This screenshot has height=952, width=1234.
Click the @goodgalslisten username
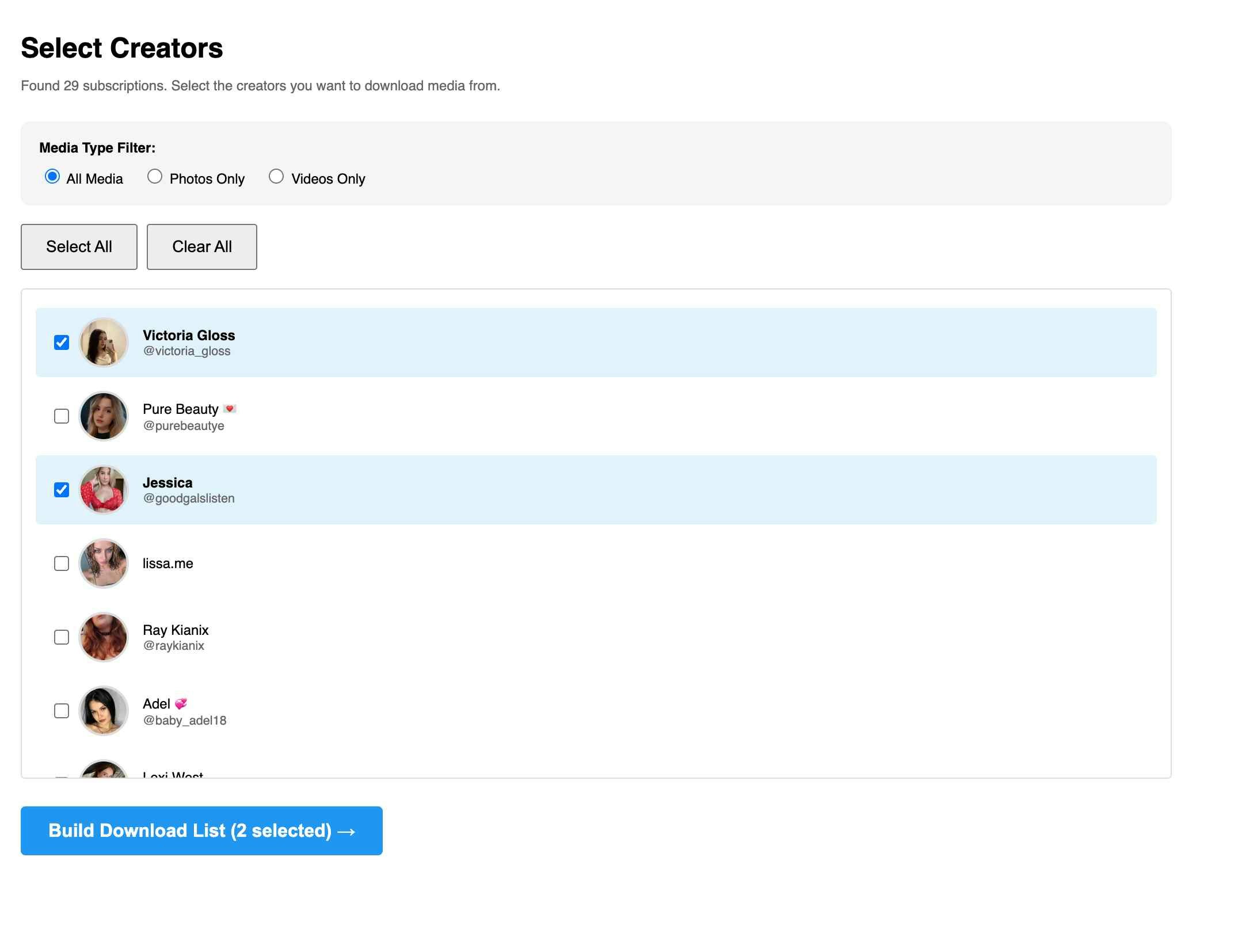click(x=188, y=498)
